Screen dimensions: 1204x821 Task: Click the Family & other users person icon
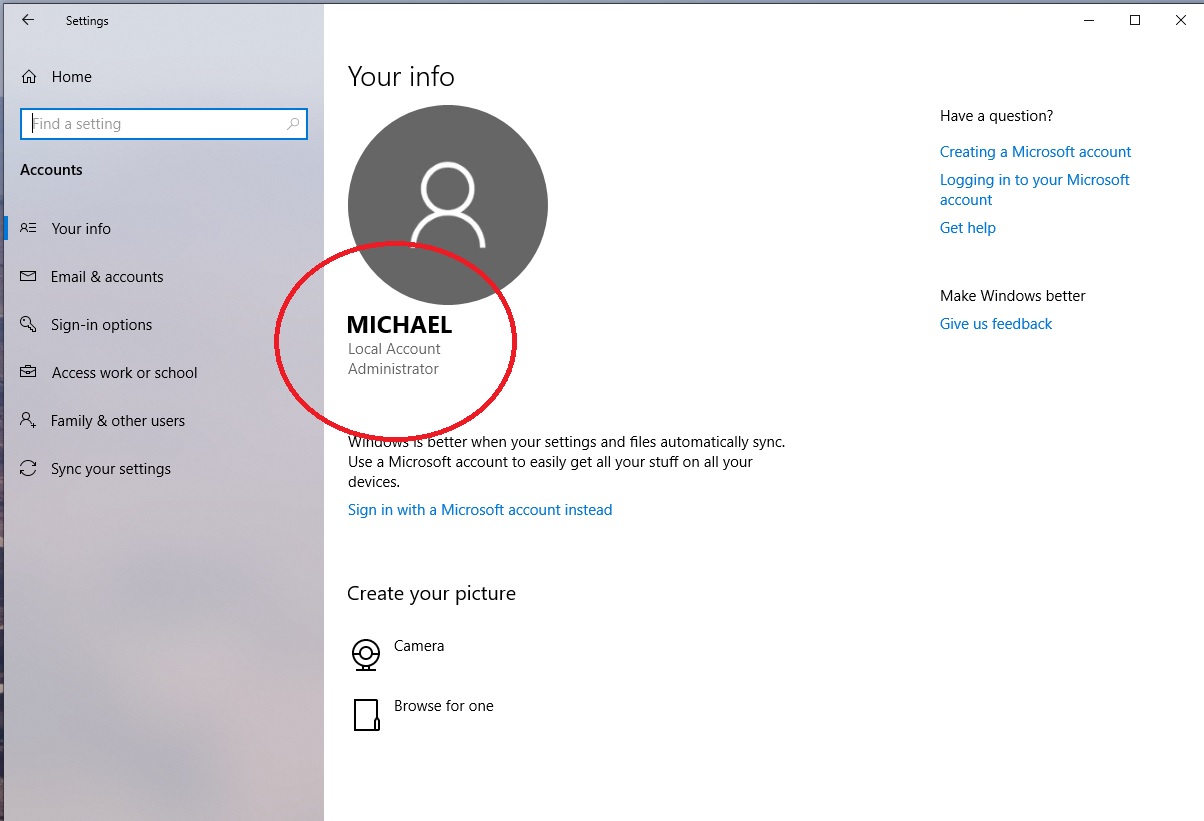[x=29, y=421]
